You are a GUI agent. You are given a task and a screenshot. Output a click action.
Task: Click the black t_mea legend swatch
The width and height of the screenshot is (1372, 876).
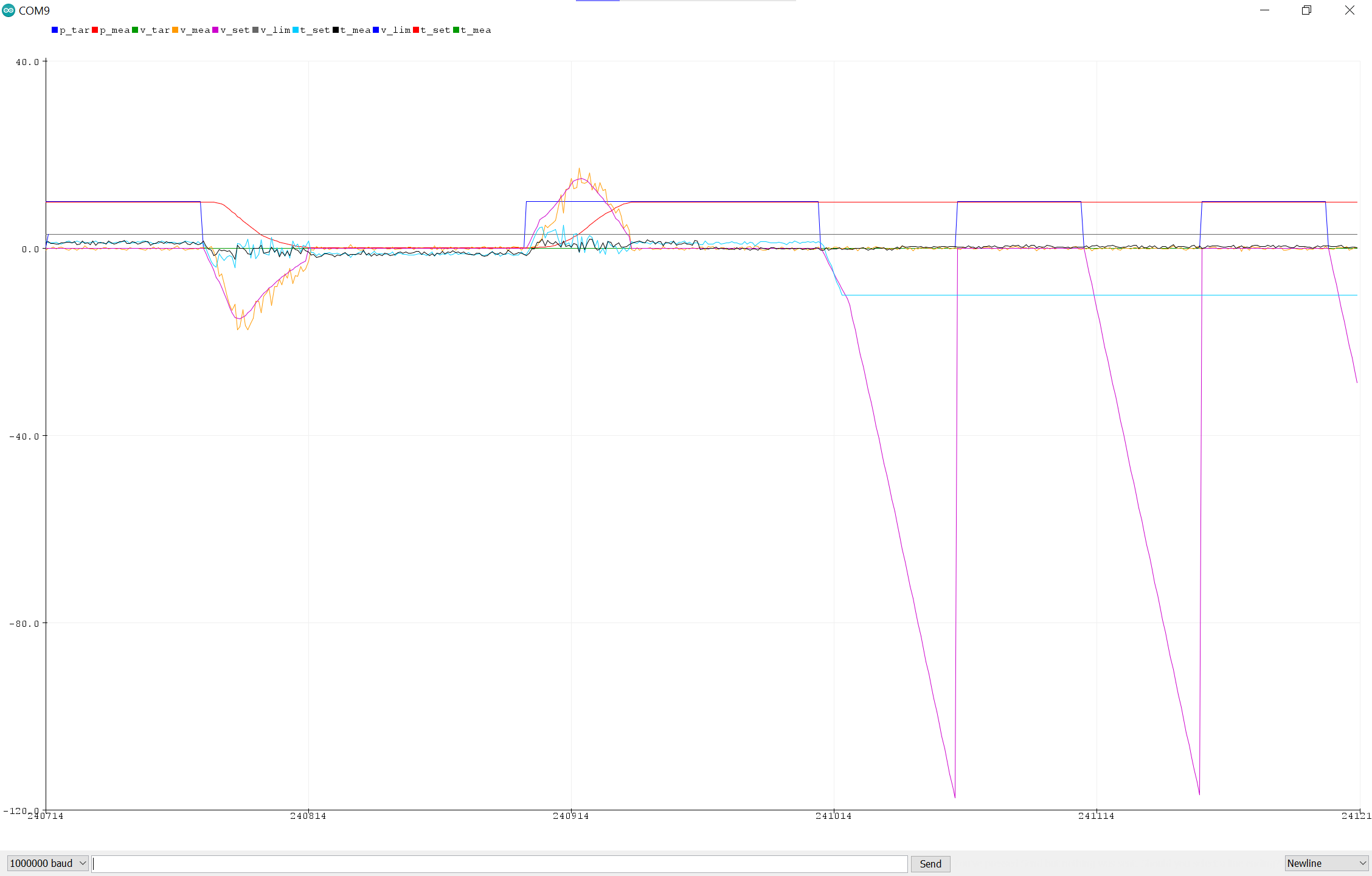pyautogui.click(x=336, y=30)
